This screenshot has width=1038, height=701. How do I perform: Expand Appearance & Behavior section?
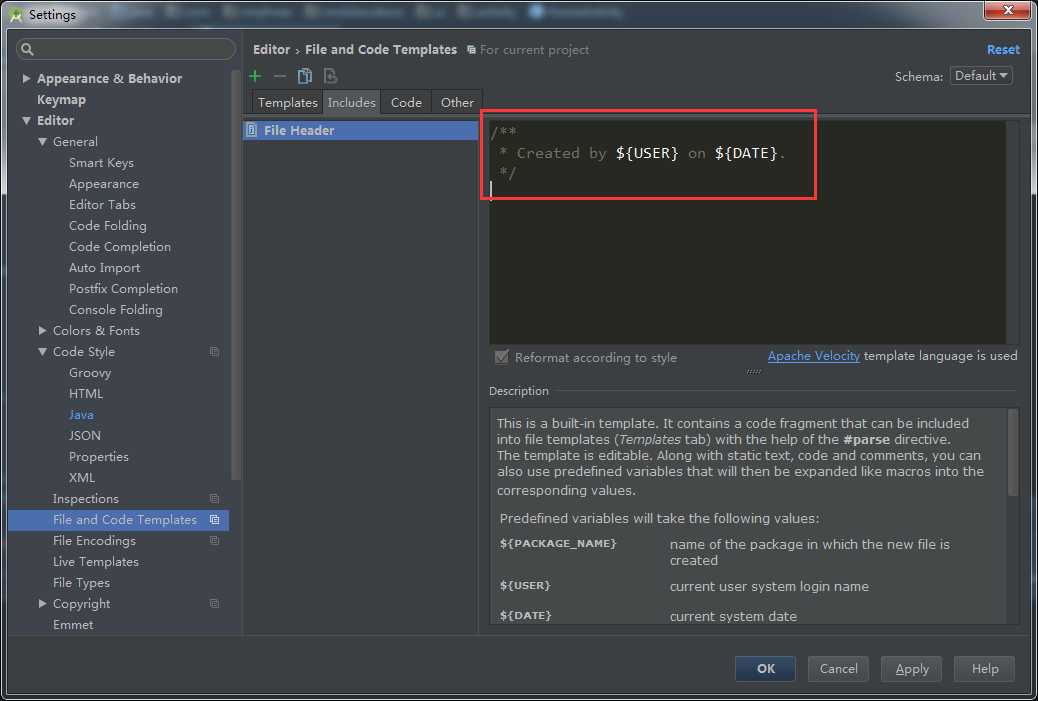click(26, 78)
